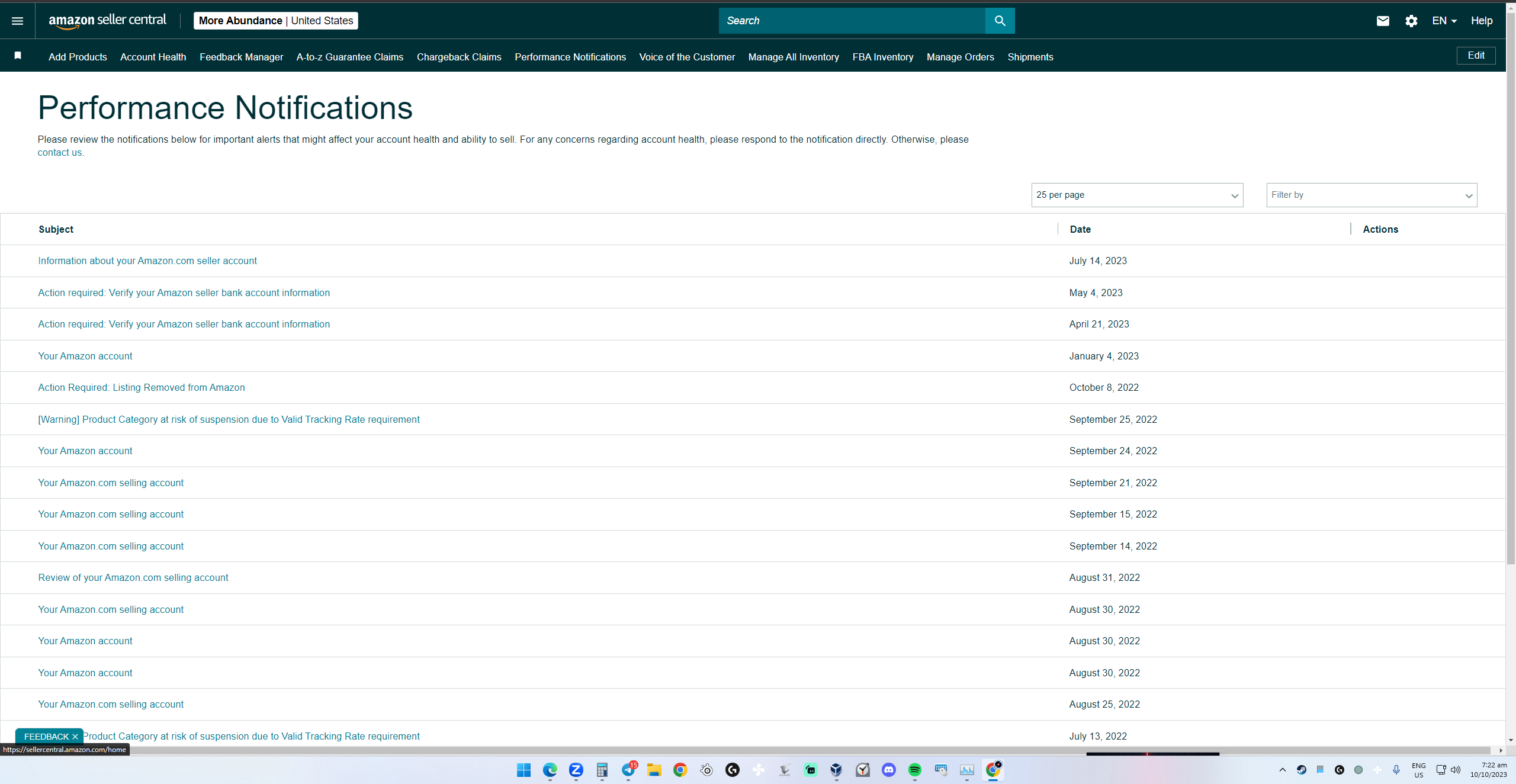1516x784 pixels.
Task: Click the Subject column header
Action: [x=56, y=229]
